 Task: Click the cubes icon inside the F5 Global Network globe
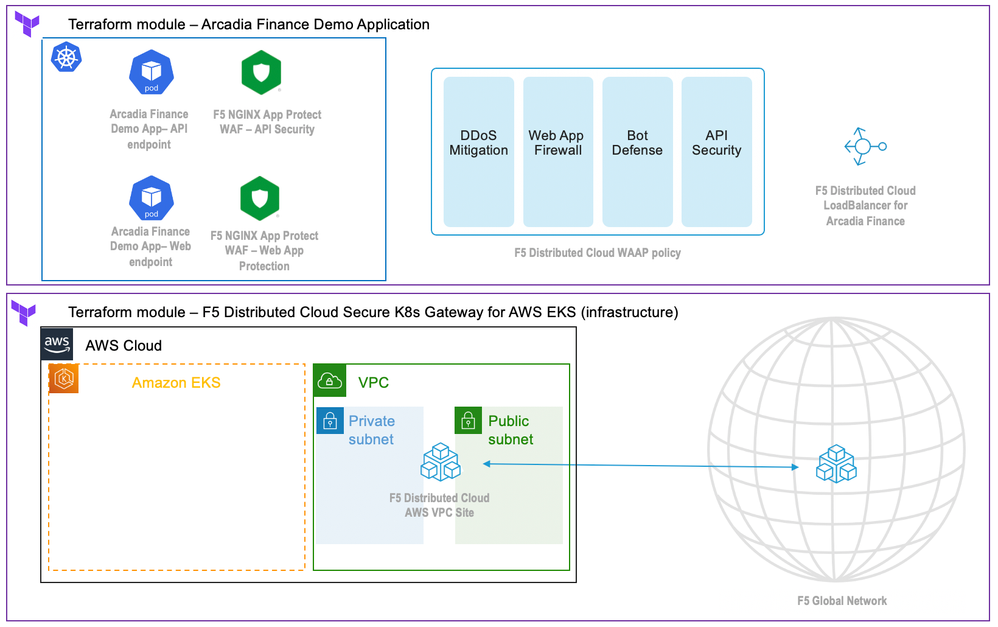coord(836,464)
